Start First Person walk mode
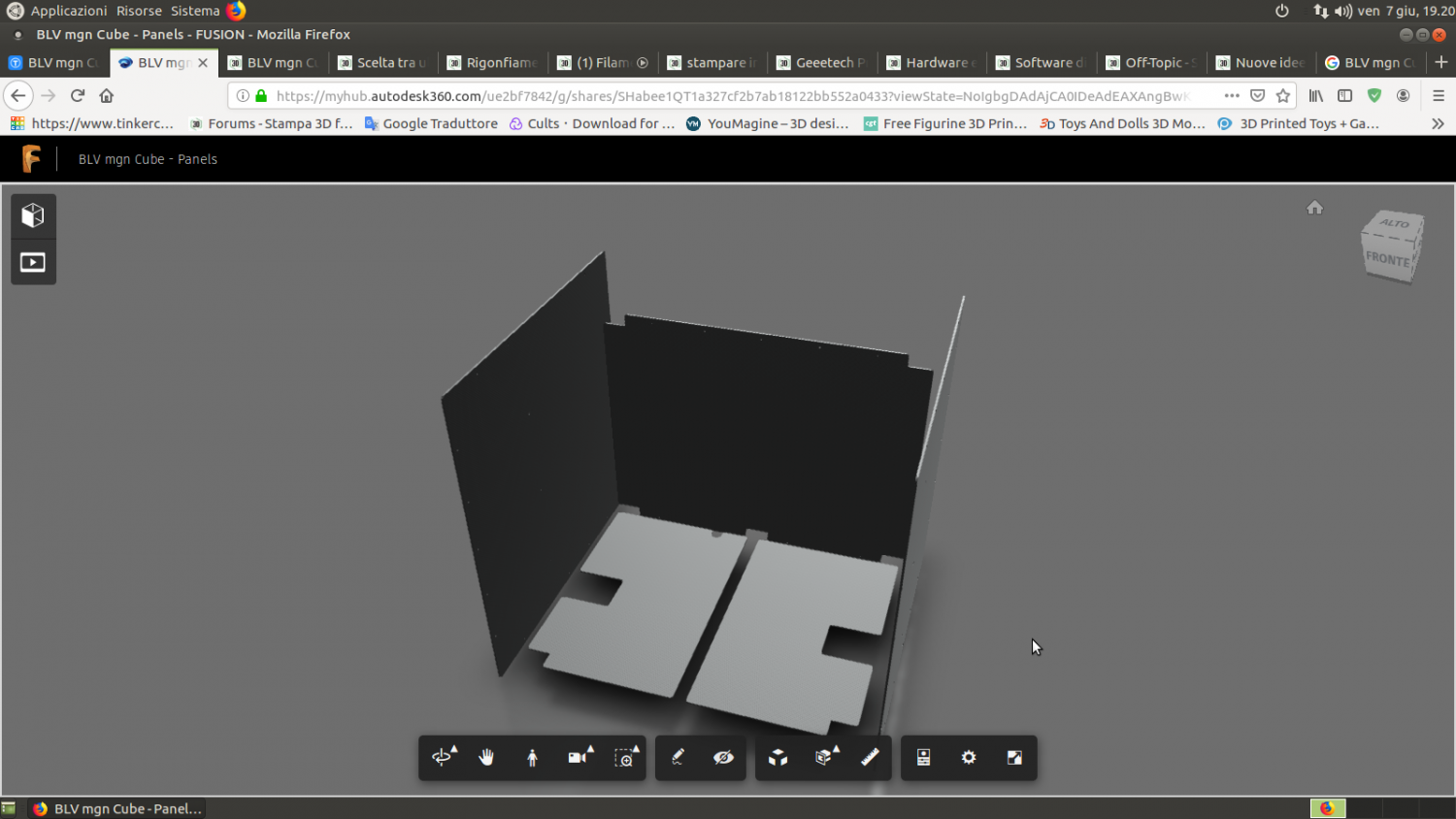 (x=532, y=758)
